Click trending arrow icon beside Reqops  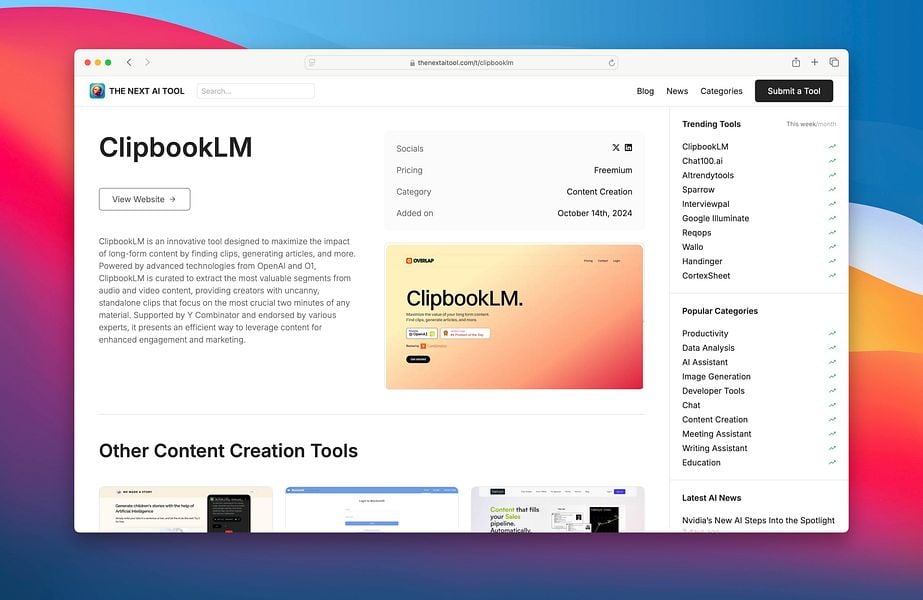click(832, 233)
